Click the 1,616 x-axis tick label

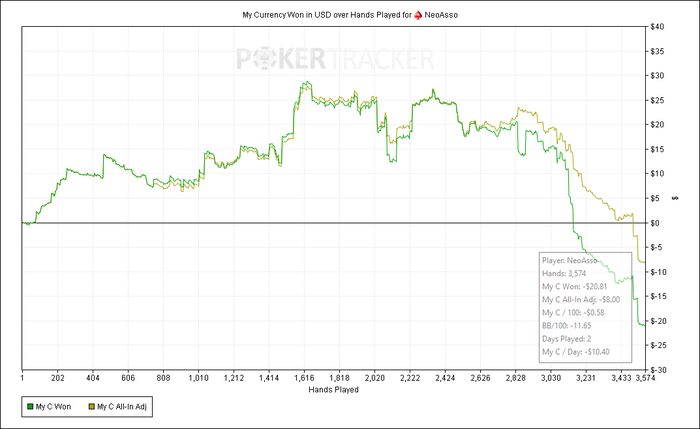[x=304, y=378]
